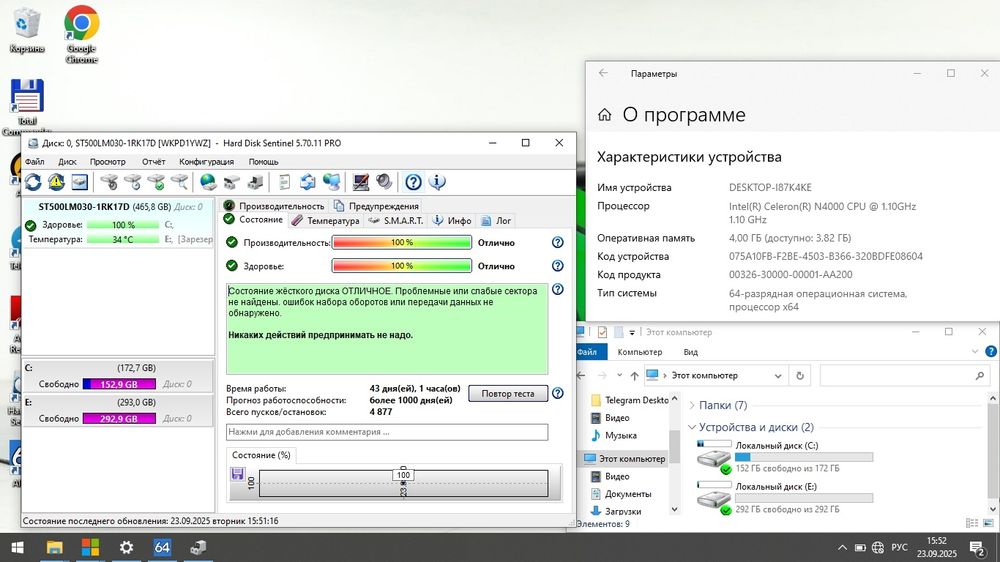Click the home icon in Параметры window
The width and height of the screenshot is (1000, 562).
[x=605, y=115]
